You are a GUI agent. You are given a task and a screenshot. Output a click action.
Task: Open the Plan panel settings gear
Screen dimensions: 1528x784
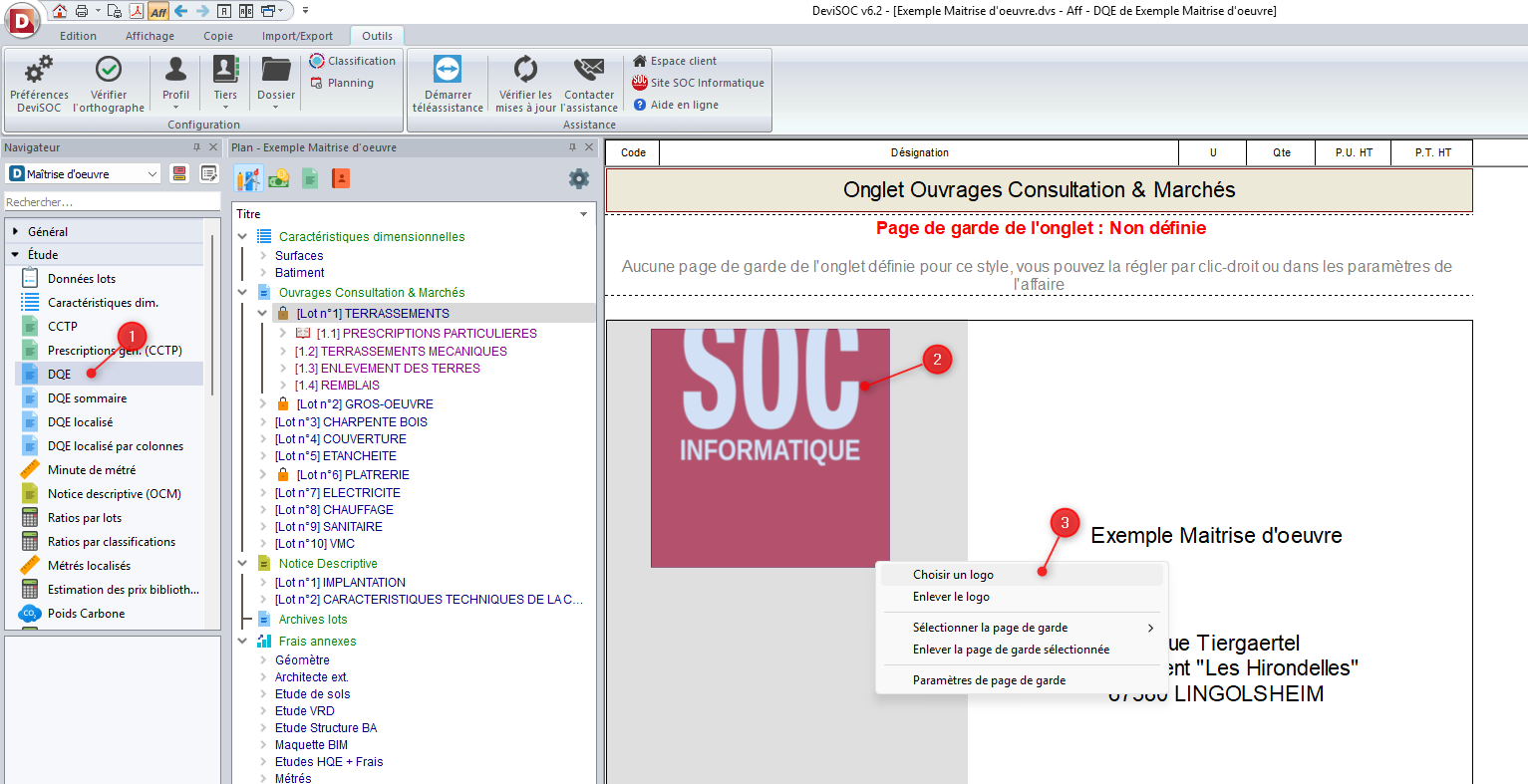point(578,179)
